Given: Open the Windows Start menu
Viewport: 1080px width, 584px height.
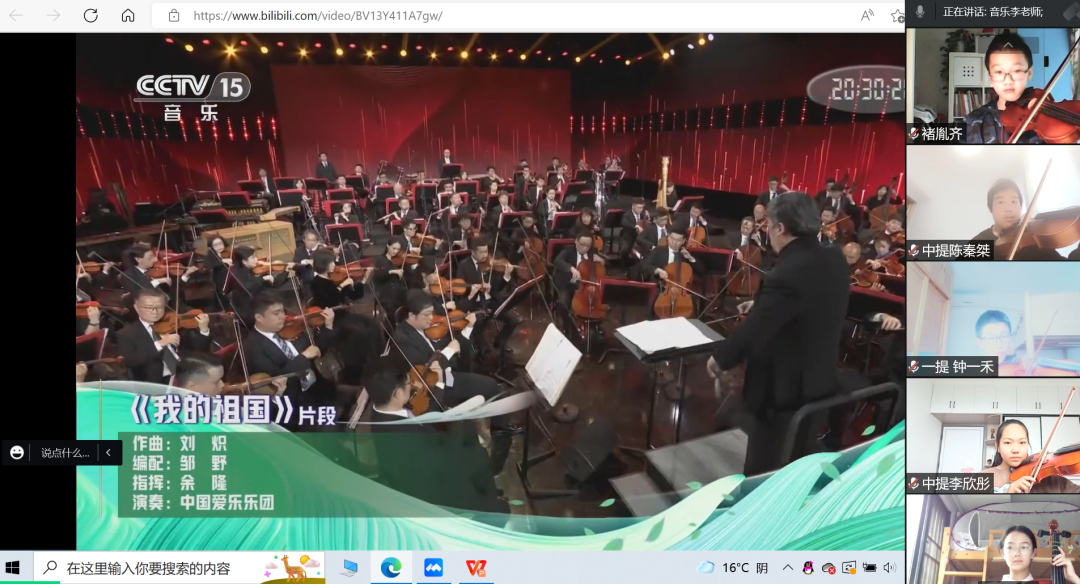Looking at the screenshot, I should [14, 568].
